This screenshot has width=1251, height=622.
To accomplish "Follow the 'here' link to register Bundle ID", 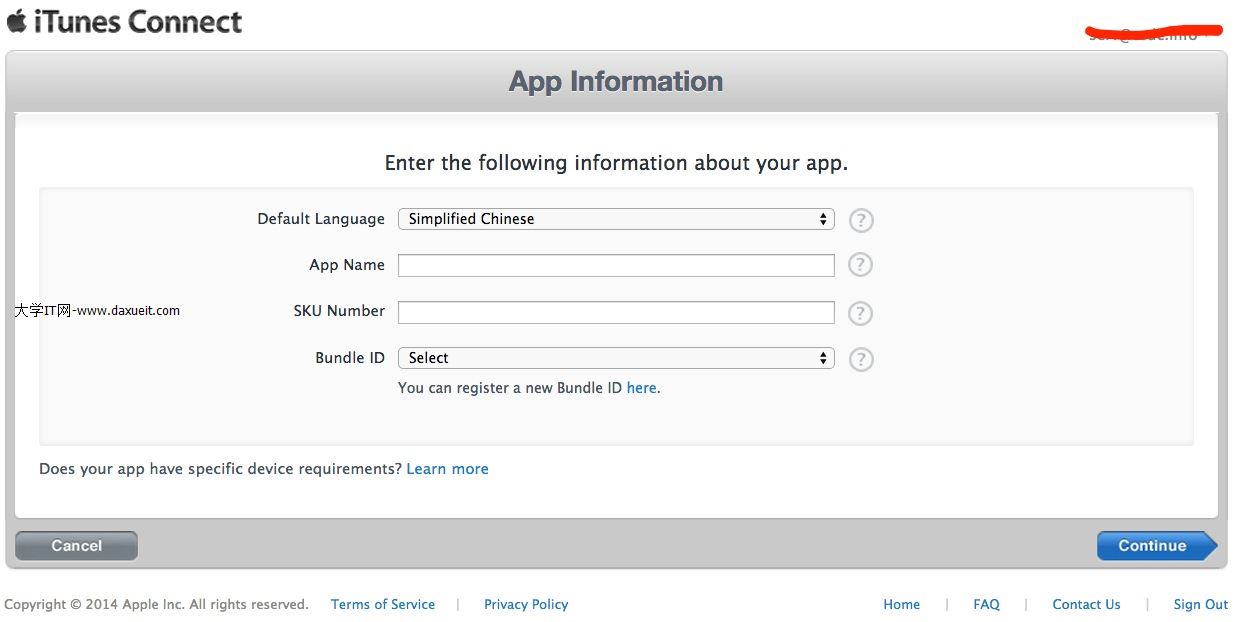I will 641,388.
